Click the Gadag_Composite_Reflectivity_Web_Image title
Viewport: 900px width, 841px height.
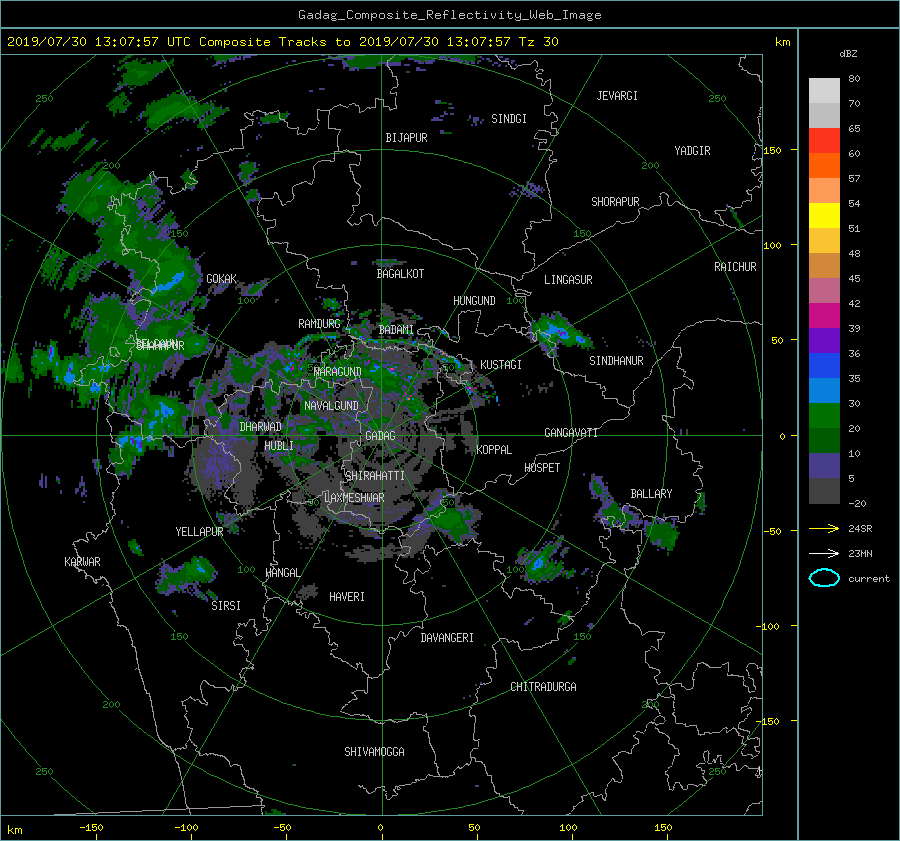[x=449, y=15]
